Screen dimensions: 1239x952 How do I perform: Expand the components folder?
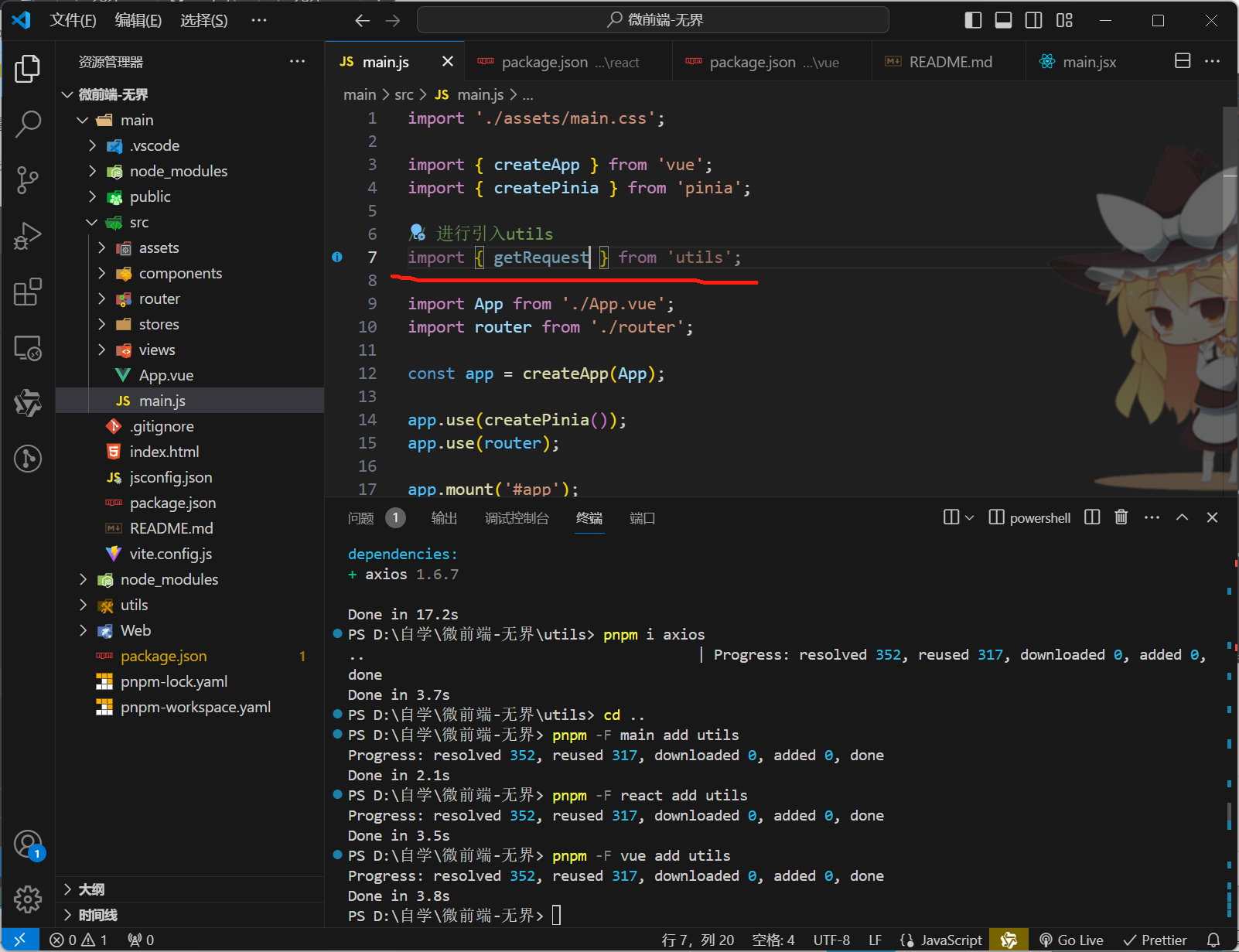(x=101, y=273)
